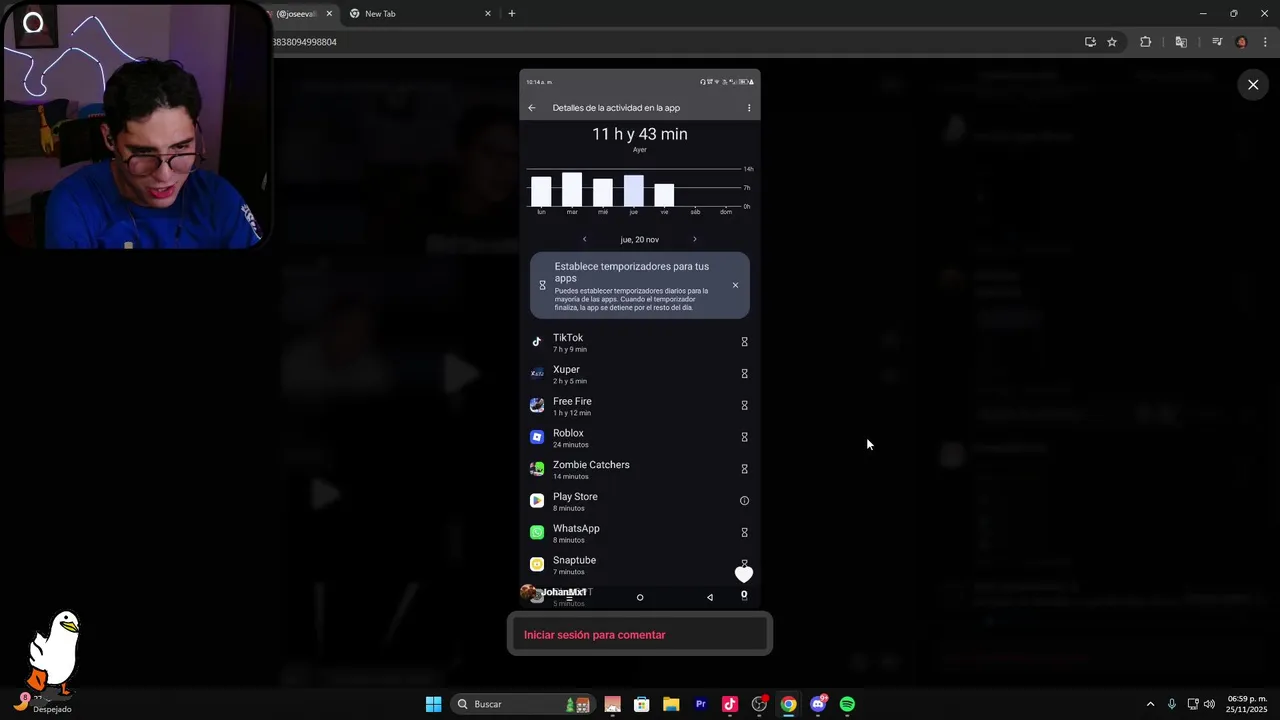Image resolution: width=1280 pixels, height=720 pixels.
Task: Open Chrome media controls icon
Action: coord(1217,42)
